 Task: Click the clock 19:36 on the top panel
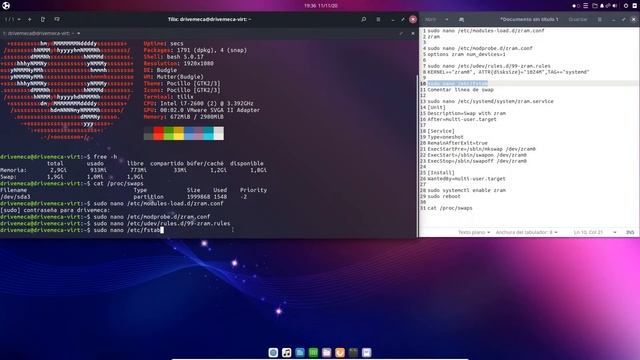coord(320,6)
